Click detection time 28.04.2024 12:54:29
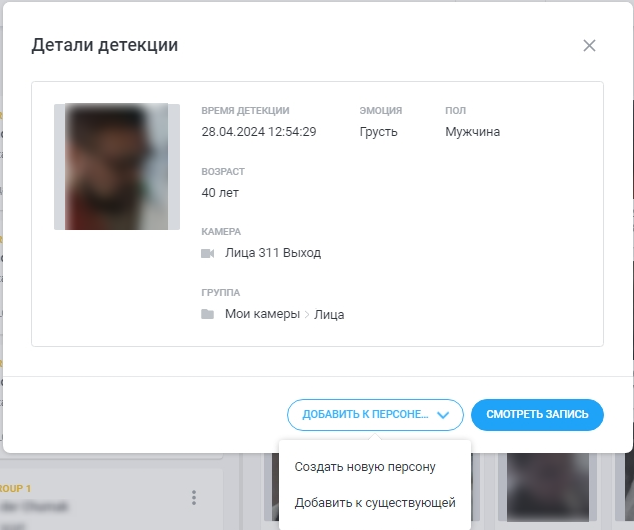 (259, 132)
